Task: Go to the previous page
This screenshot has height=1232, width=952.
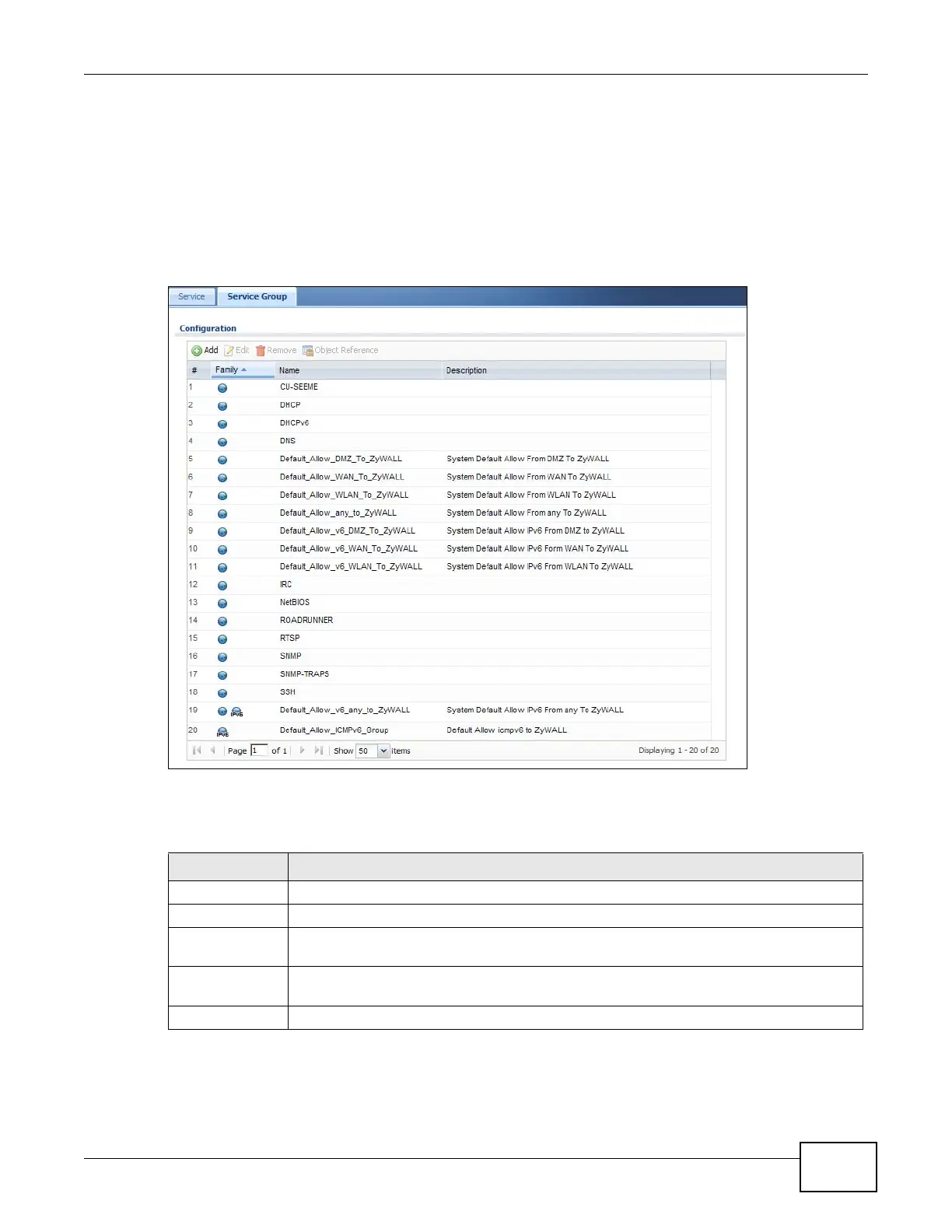Action: tap(212, 751)
